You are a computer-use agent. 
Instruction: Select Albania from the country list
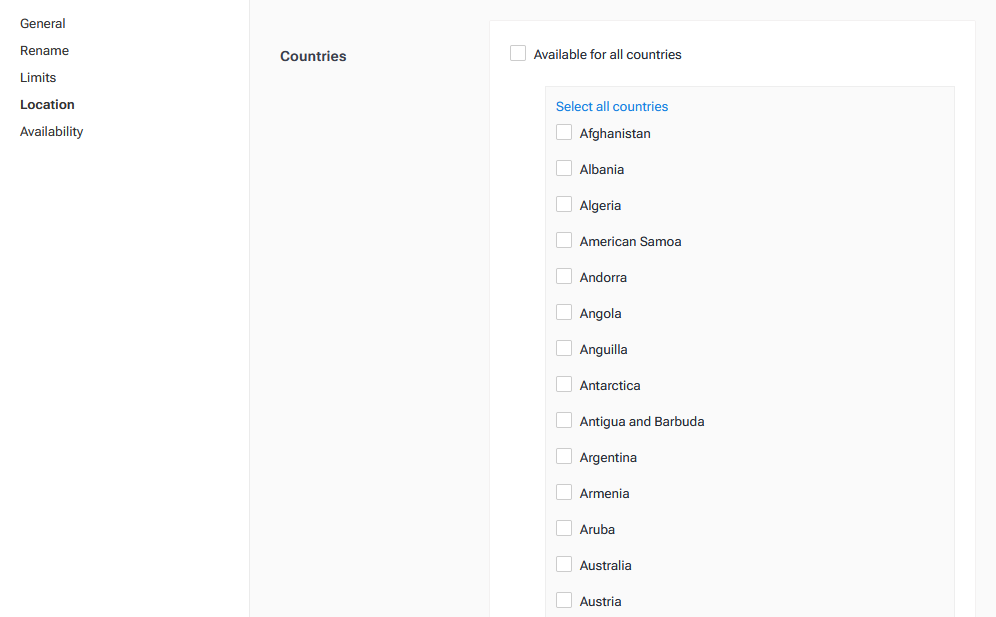564,167
